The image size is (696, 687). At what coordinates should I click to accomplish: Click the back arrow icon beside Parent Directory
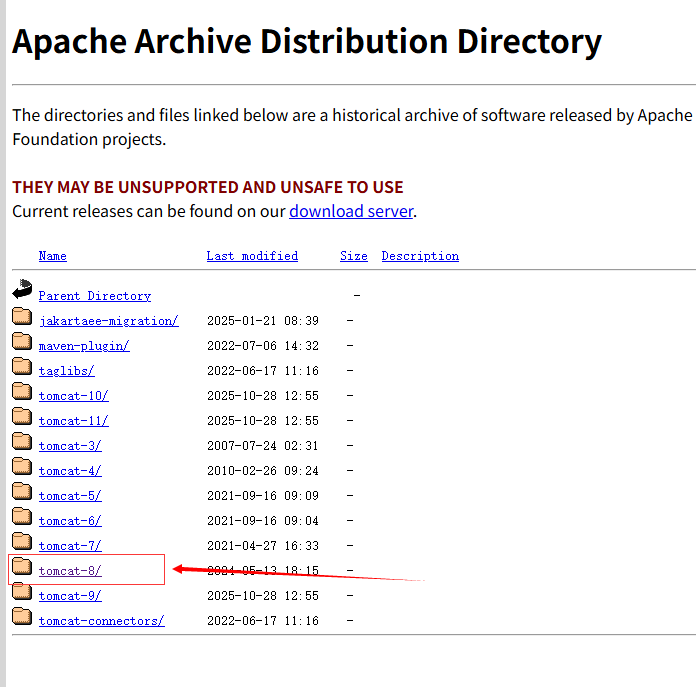(22, 289)
